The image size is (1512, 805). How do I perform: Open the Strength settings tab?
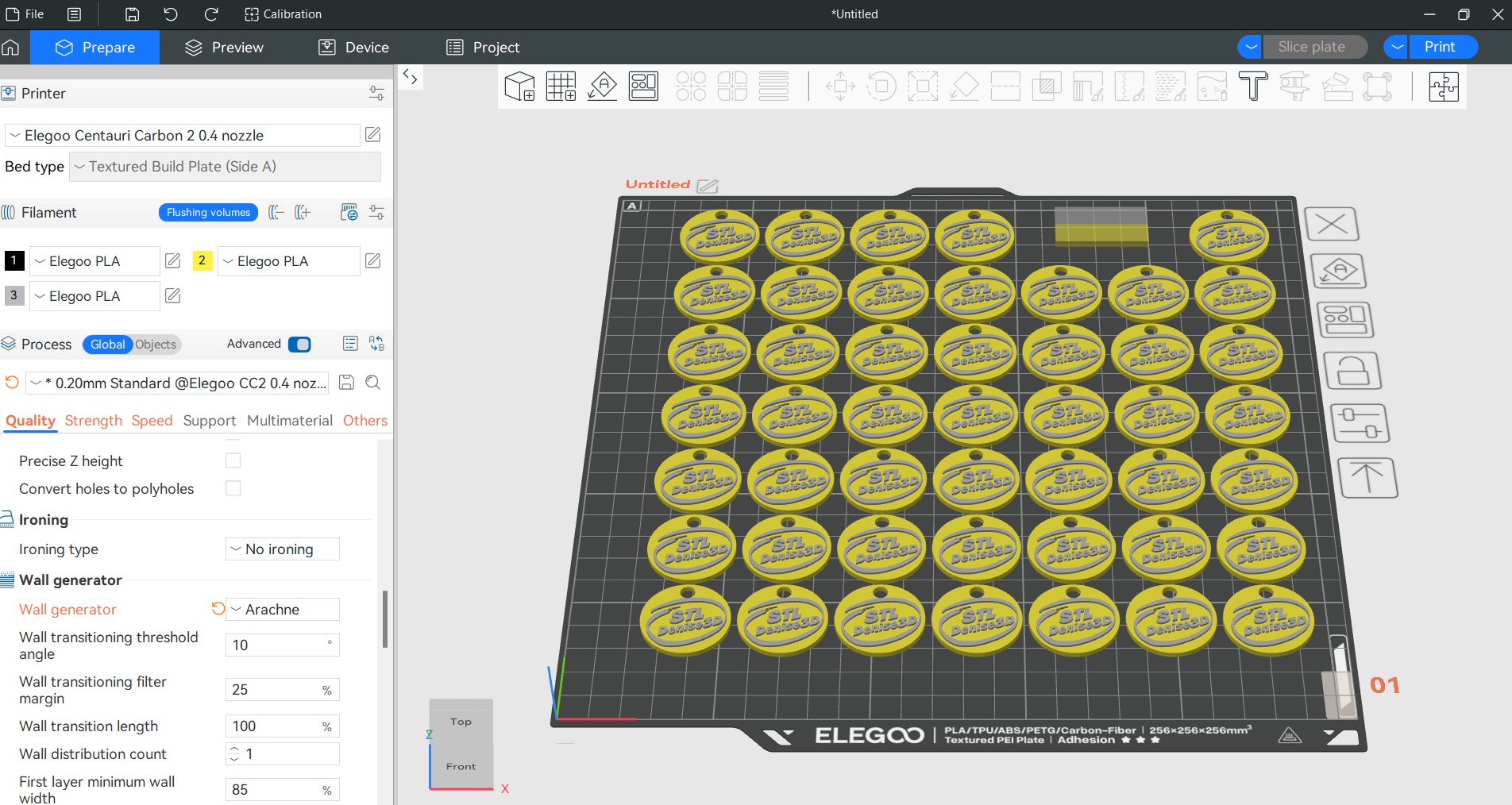coord(94,421)
